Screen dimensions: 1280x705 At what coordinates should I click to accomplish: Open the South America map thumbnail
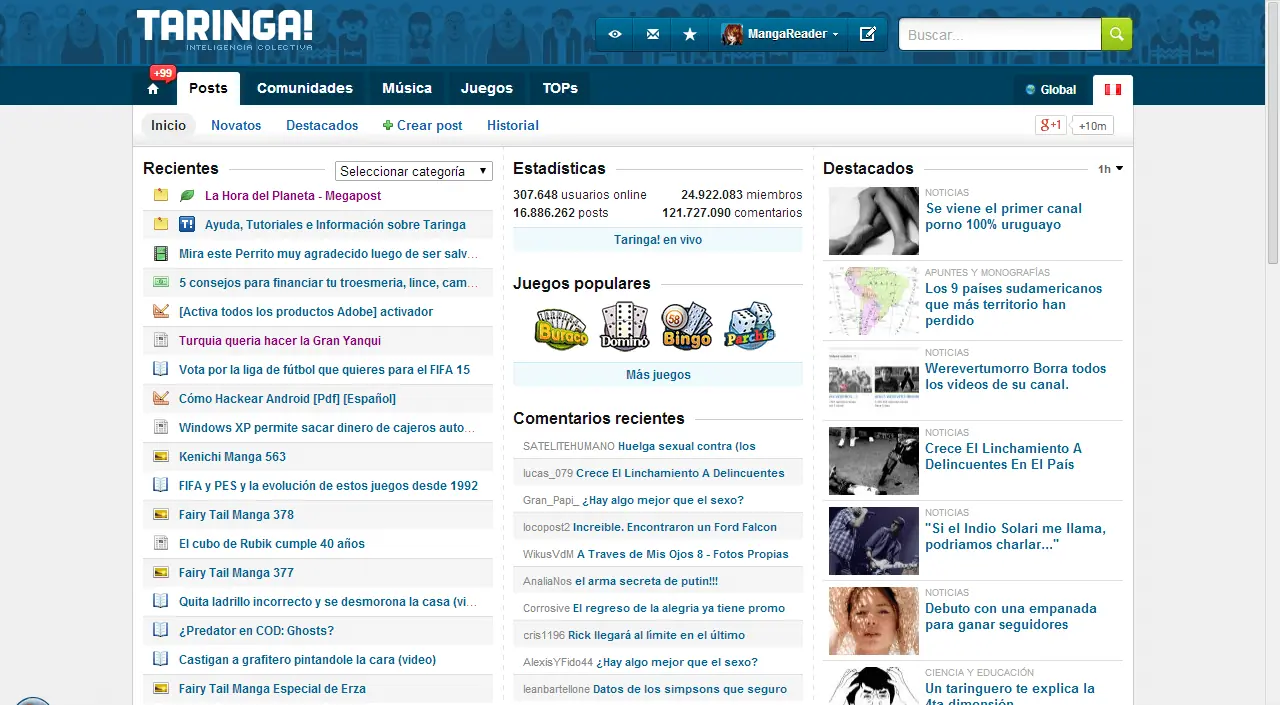[x=873, y=301]
